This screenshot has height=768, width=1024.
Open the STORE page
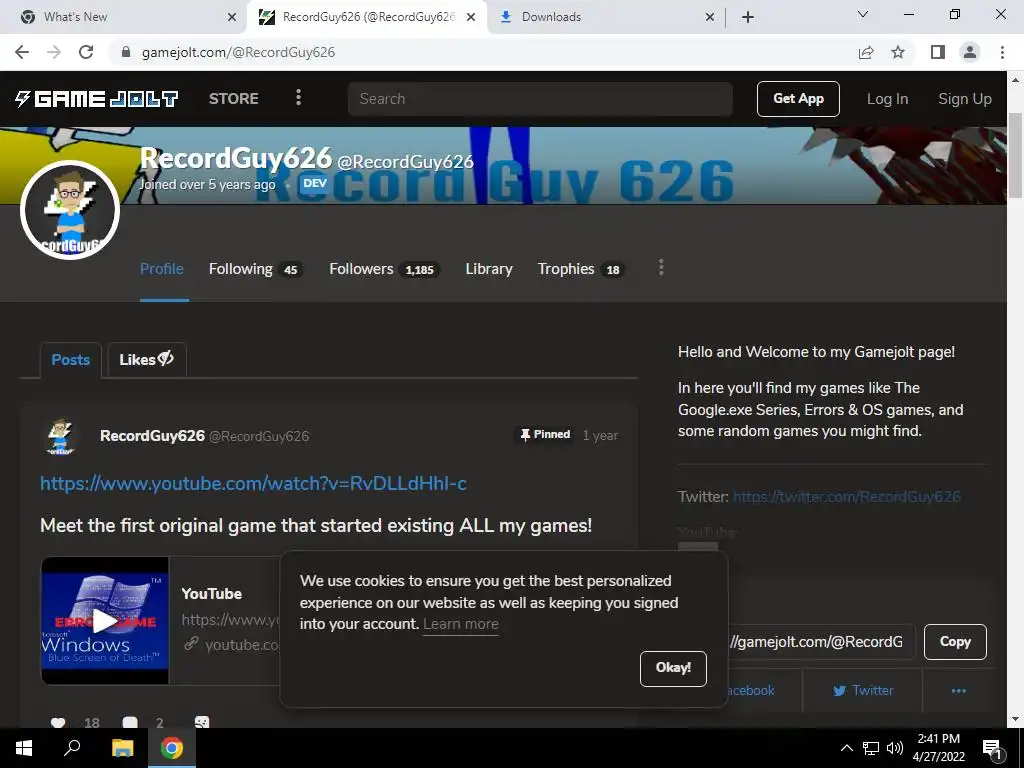(x=234, y=99)
